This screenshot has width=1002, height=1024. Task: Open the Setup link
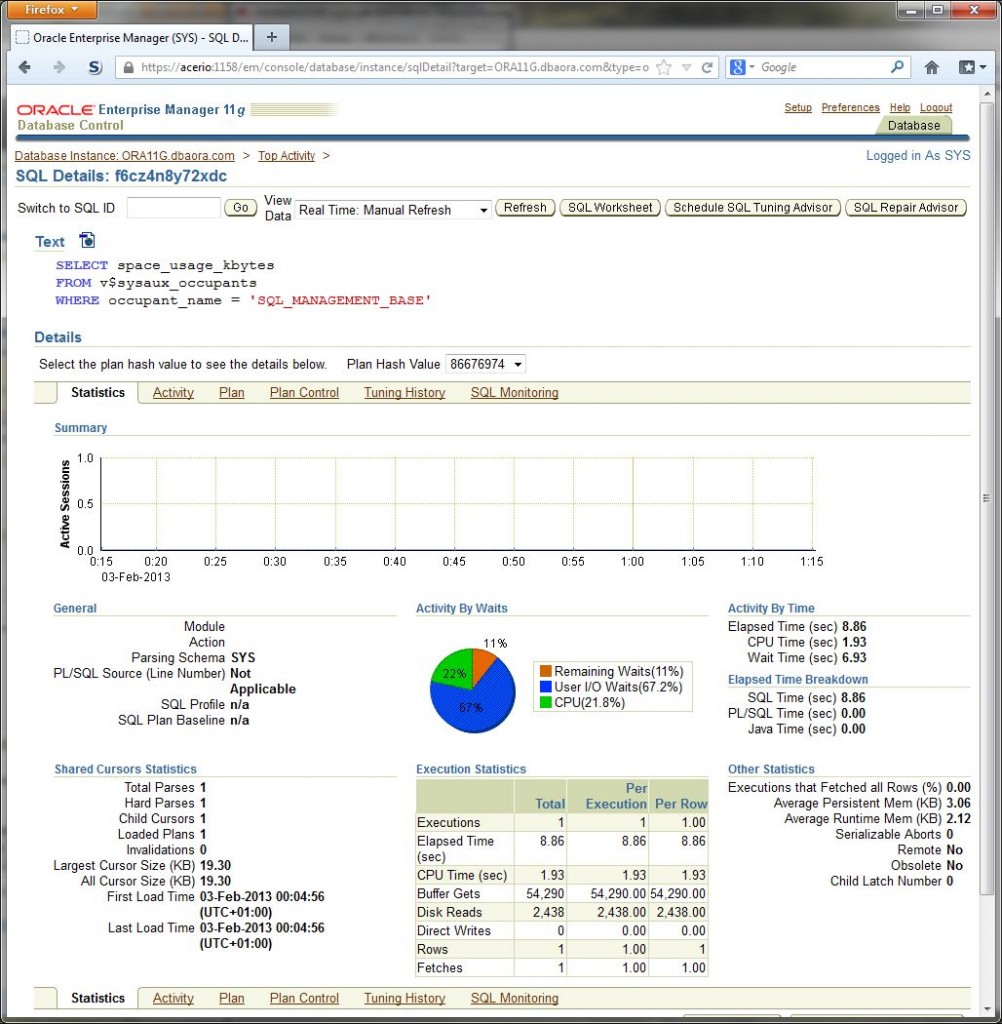click(x=798, y=107)
